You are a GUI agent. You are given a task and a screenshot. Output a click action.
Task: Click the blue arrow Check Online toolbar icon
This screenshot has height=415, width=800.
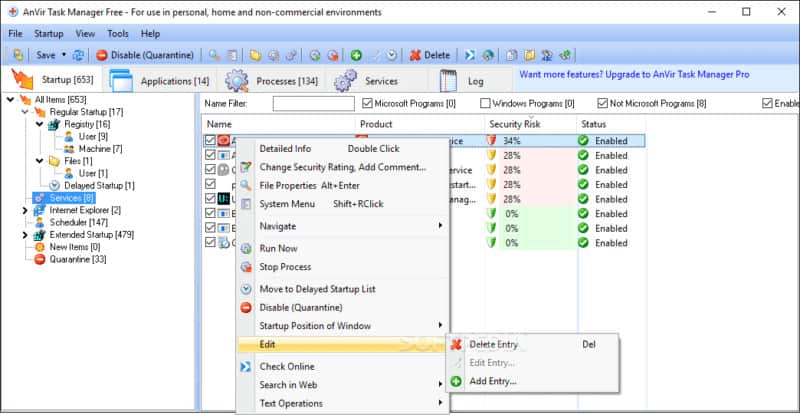click(470, 55)
